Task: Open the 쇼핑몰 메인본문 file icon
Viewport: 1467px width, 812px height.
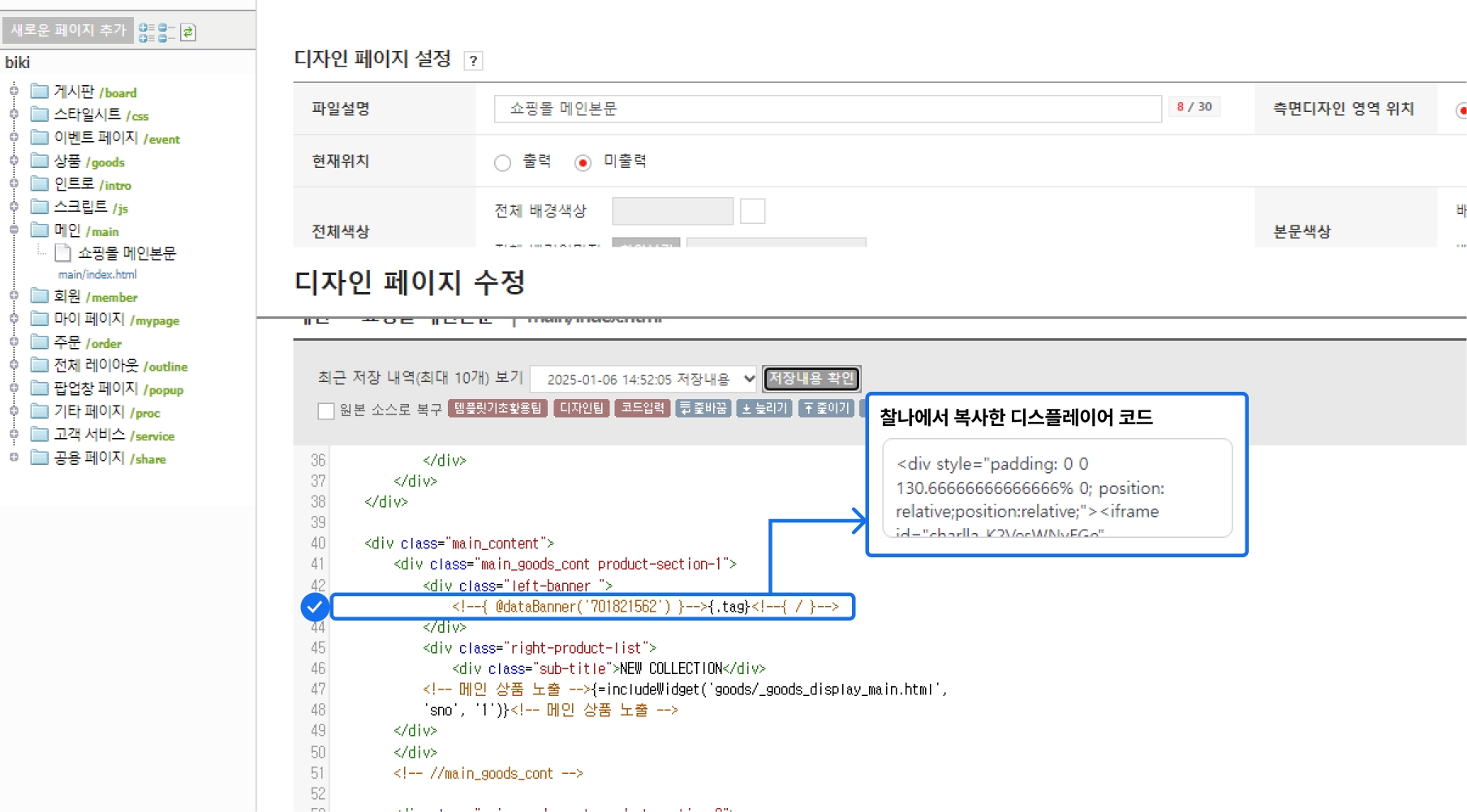Action: click(x=62, y=254)
